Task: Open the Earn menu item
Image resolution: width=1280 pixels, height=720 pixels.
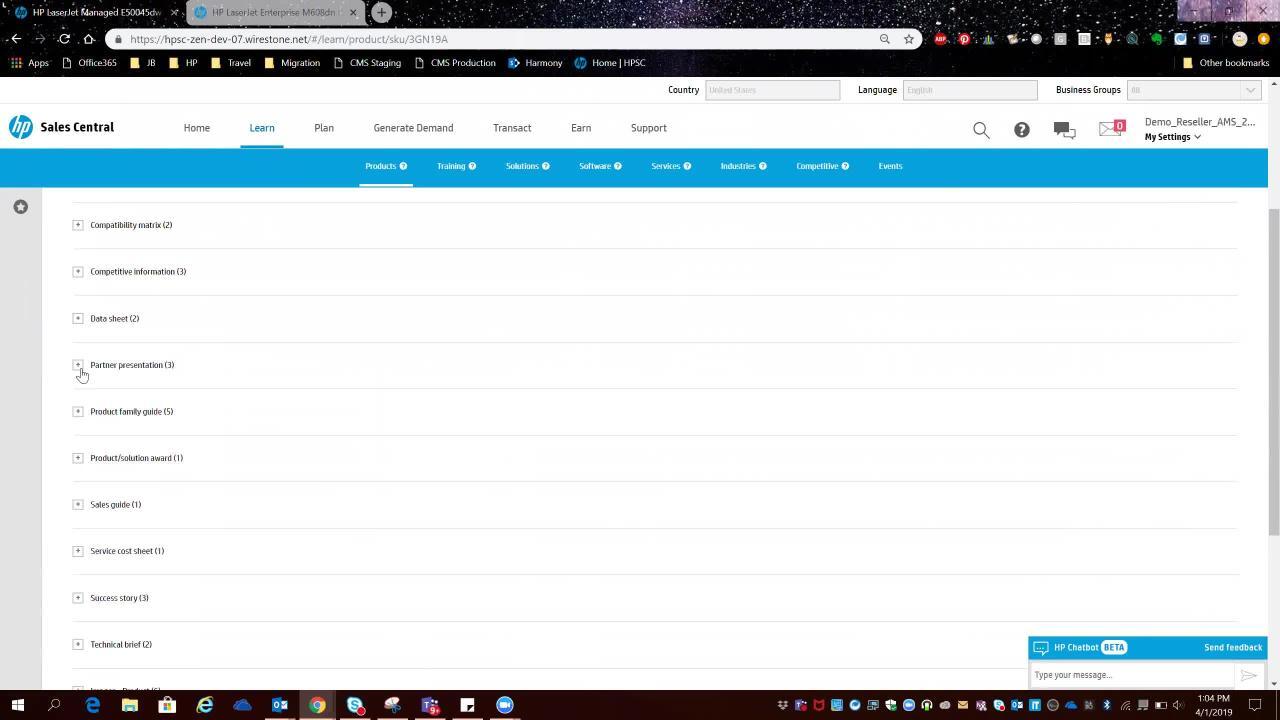Action: pyautogui.click(x=581, y=128)
